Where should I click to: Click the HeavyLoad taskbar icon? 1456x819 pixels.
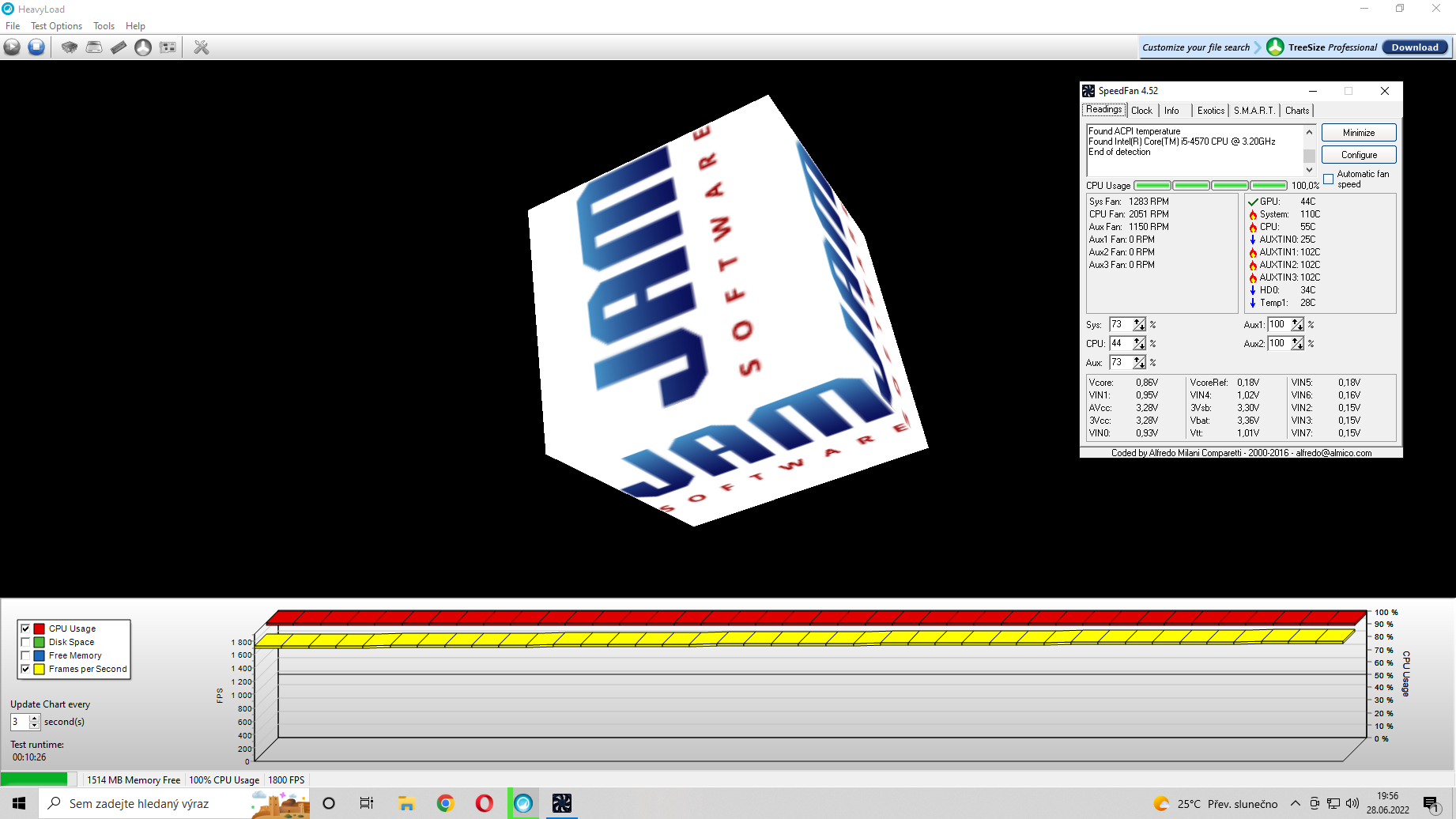(523, 803)
